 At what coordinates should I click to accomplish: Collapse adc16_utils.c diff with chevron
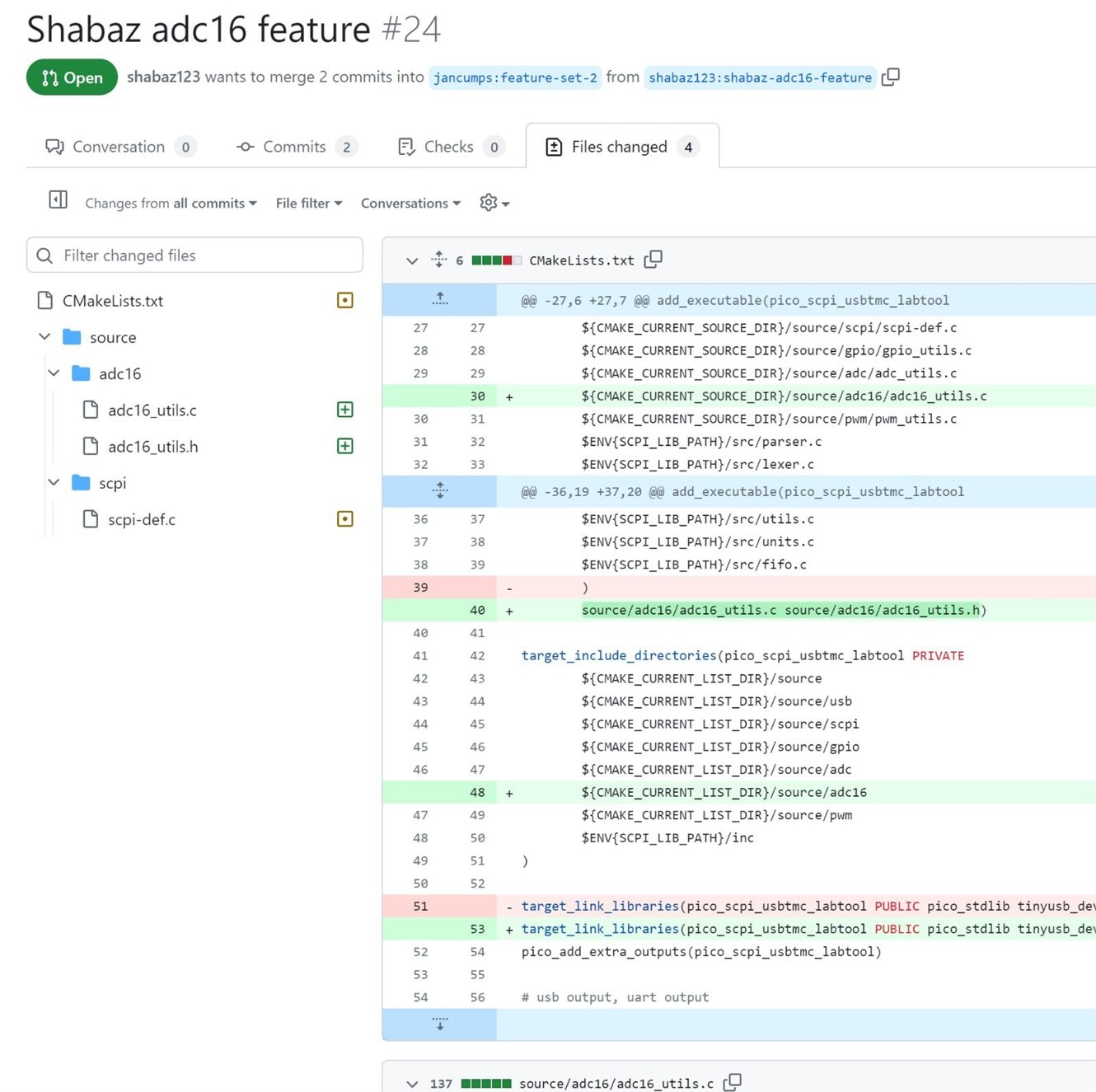[x=412, y=1084]
